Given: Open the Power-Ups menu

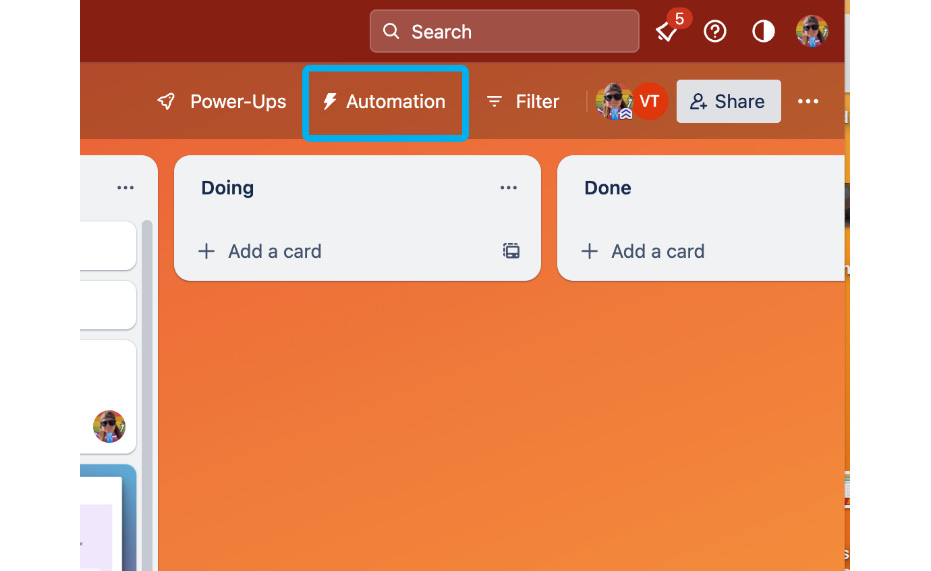Looking at the screenshot, I should click(x=221, y=101).
